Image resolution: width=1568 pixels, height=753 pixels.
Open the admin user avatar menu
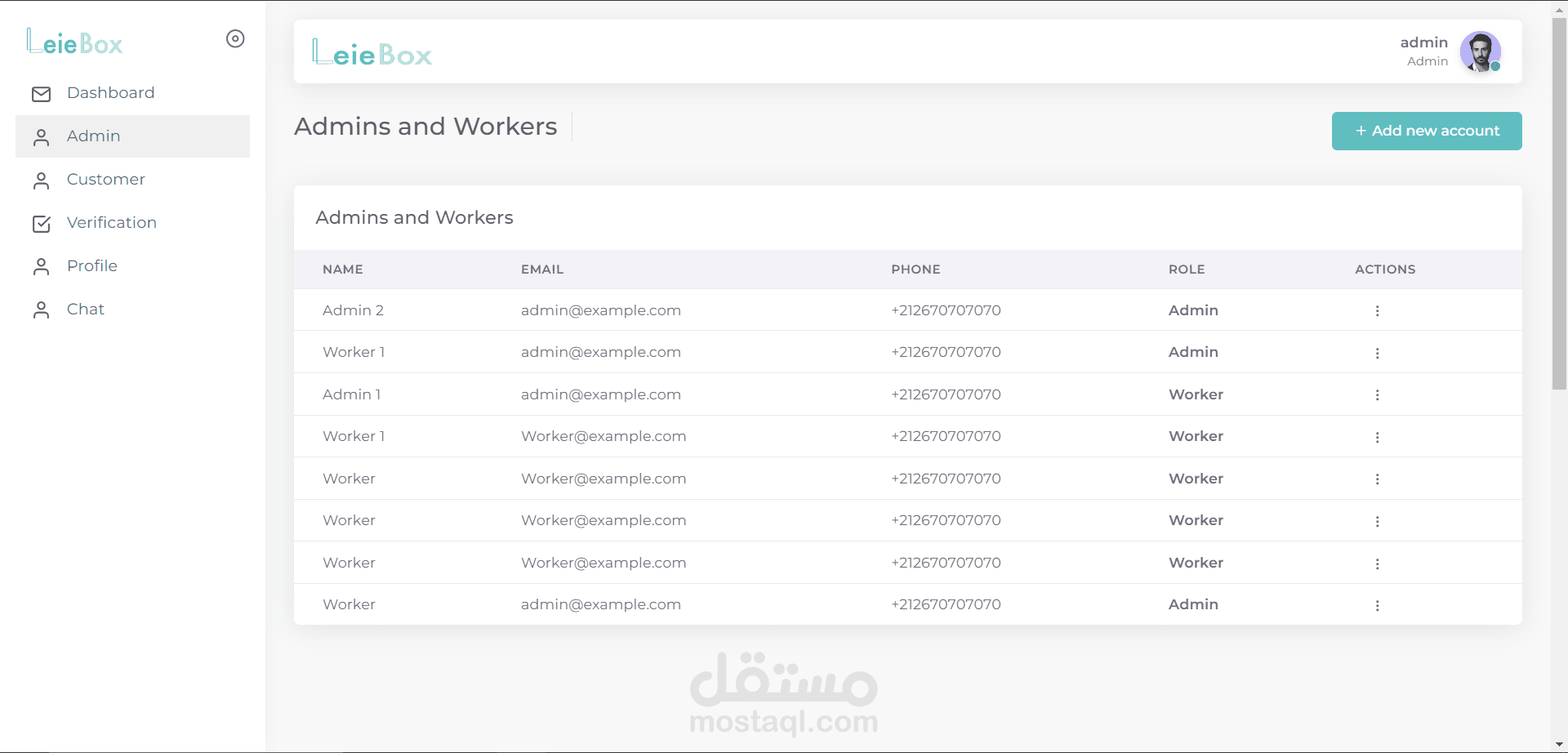[x=1480, y=51]
